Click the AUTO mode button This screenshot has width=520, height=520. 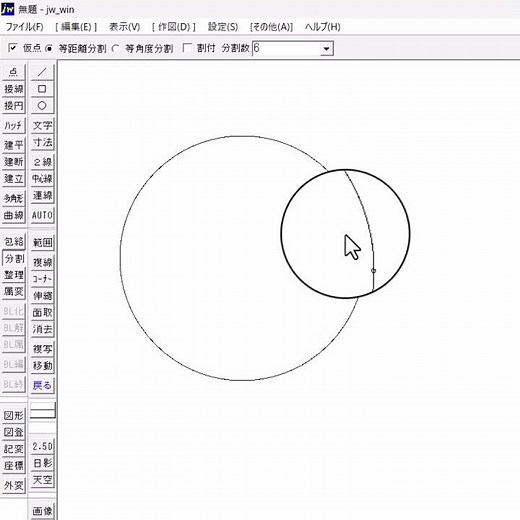tap(42, 215)
